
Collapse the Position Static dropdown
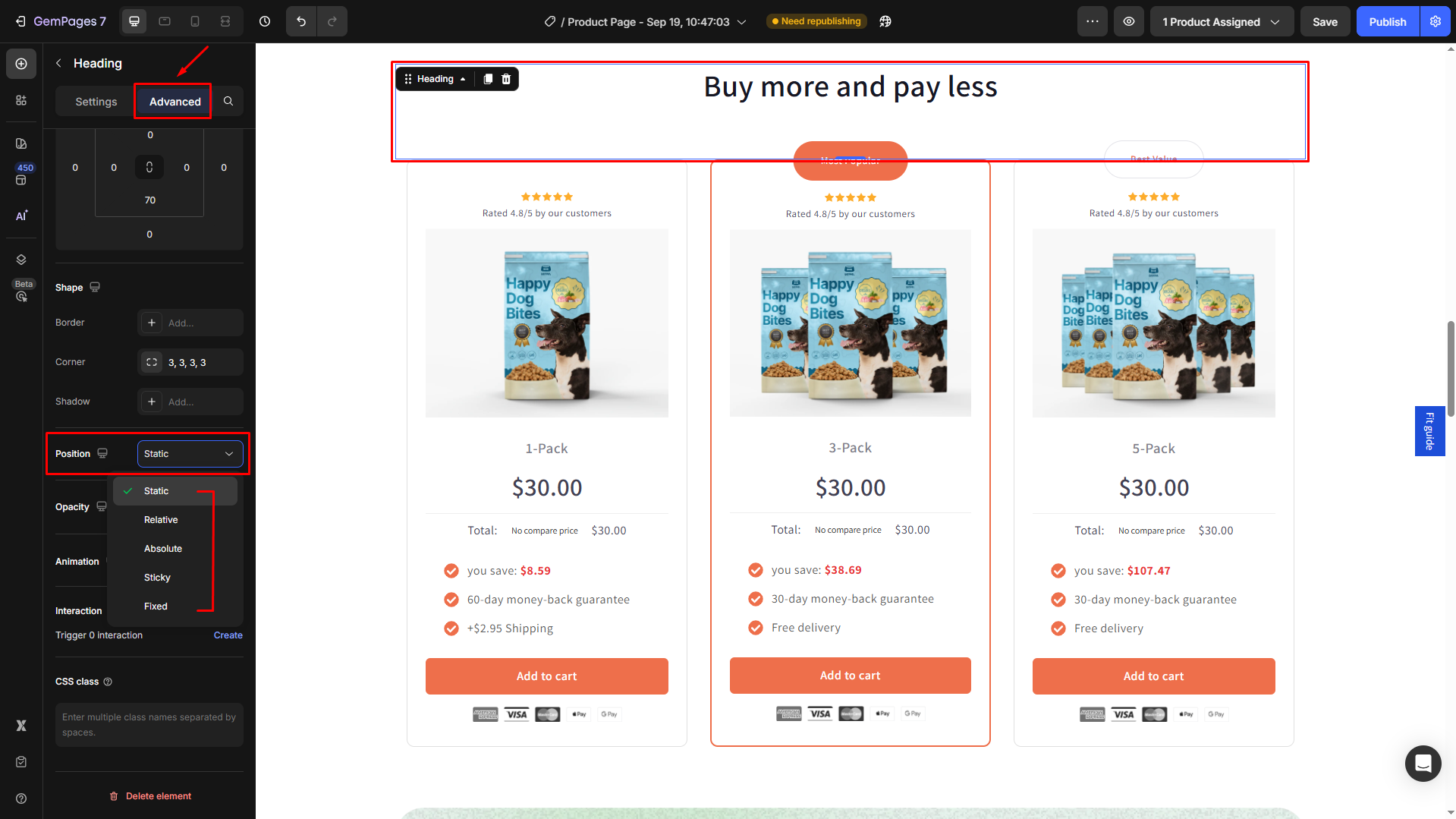[x=190, y=454]
